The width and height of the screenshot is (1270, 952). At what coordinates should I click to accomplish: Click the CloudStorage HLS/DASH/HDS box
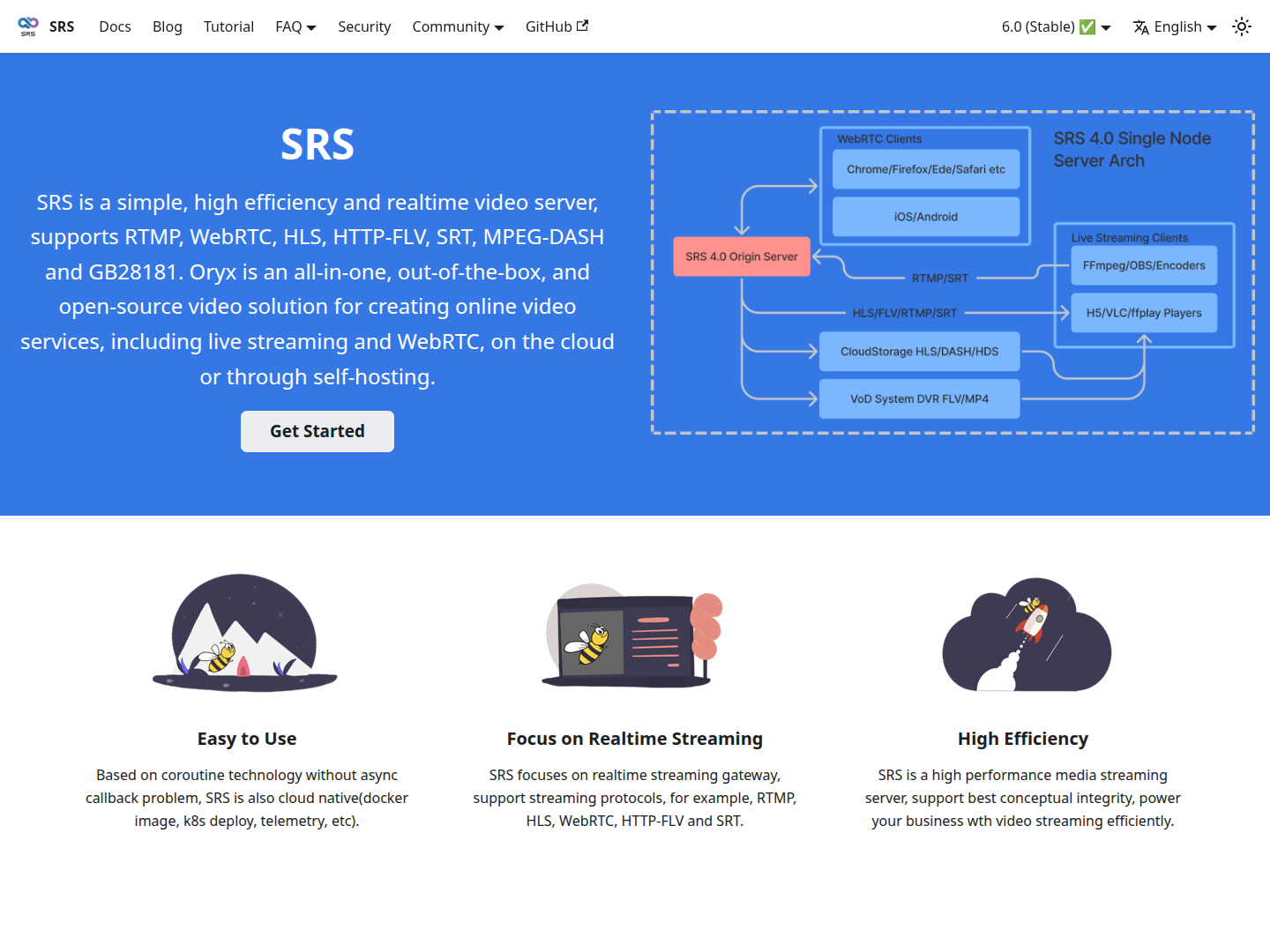(920, 352)
